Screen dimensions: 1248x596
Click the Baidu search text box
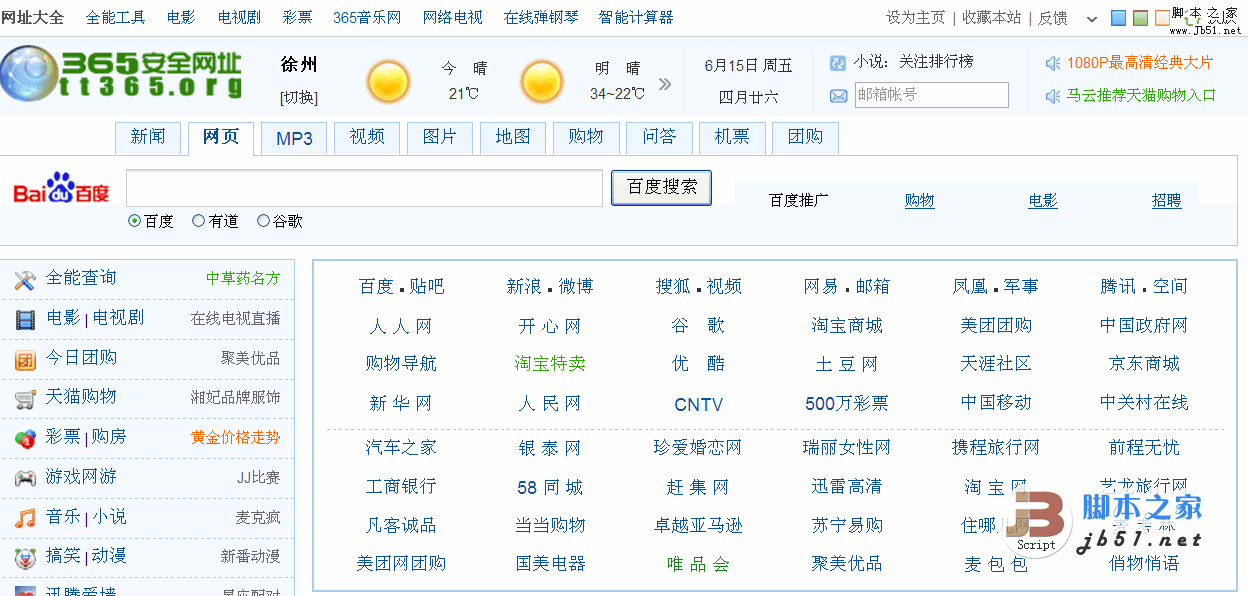364,188
